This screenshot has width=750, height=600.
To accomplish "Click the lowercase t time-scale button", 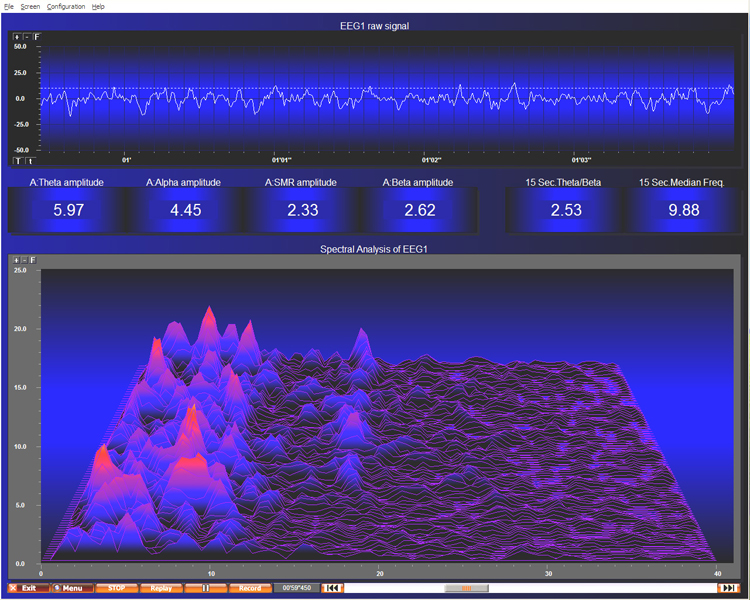I will point(29,160).
